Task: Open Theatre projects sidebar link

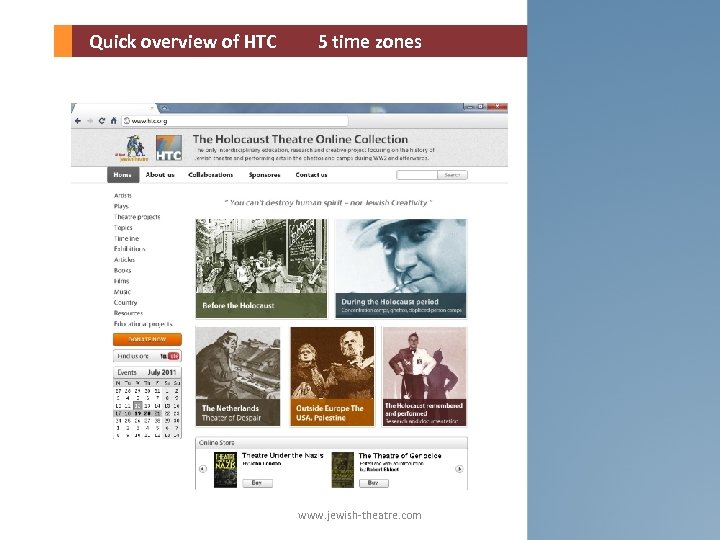Action: click(x=137, y=217)
